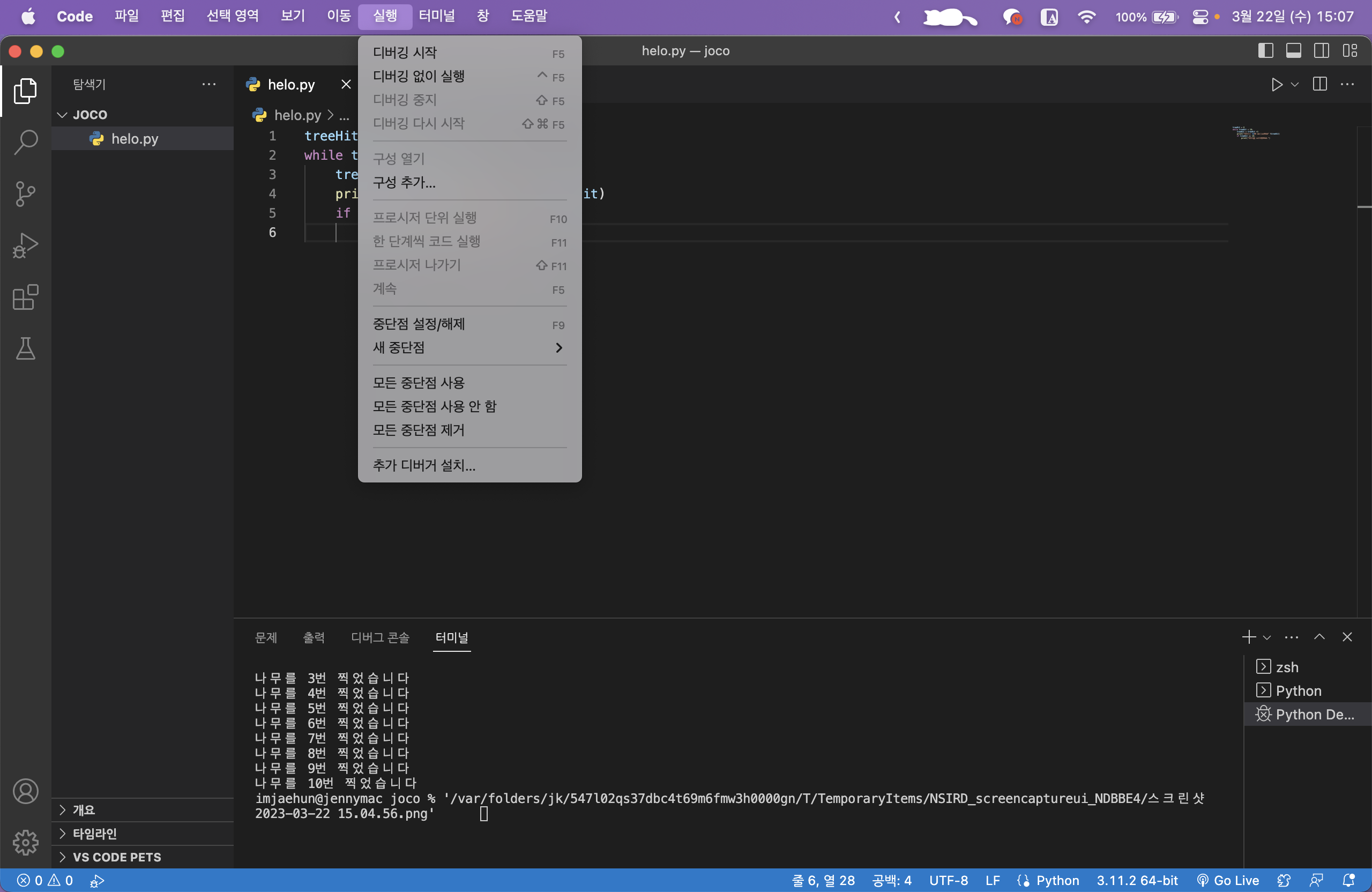Image resolution: width=1372 pixels, height=892 pixels.
Task: Select the zsh terminal instance
Action: (1307, 667)
